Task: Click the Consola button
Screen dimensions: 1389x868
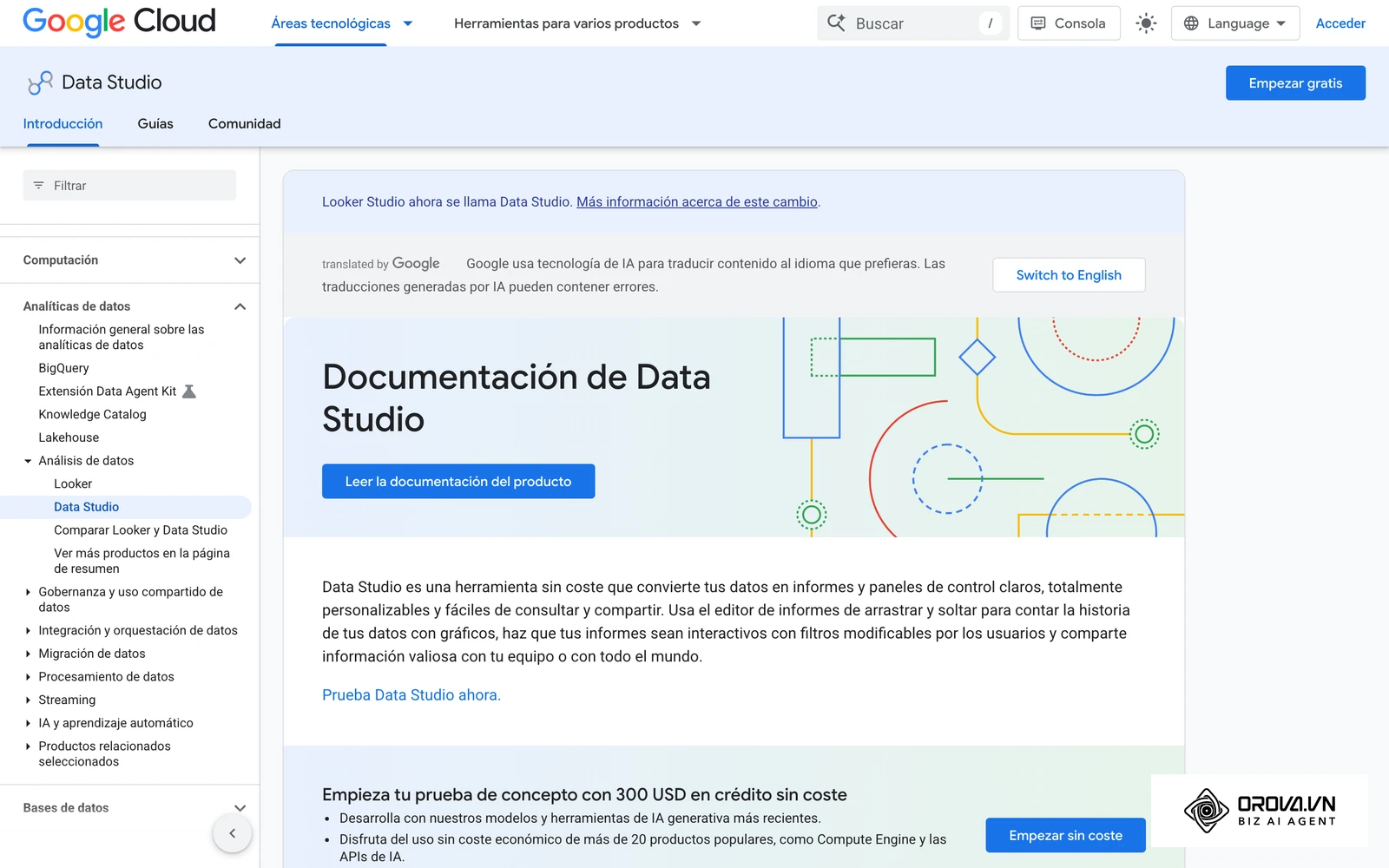Action: coord(1069,23)
